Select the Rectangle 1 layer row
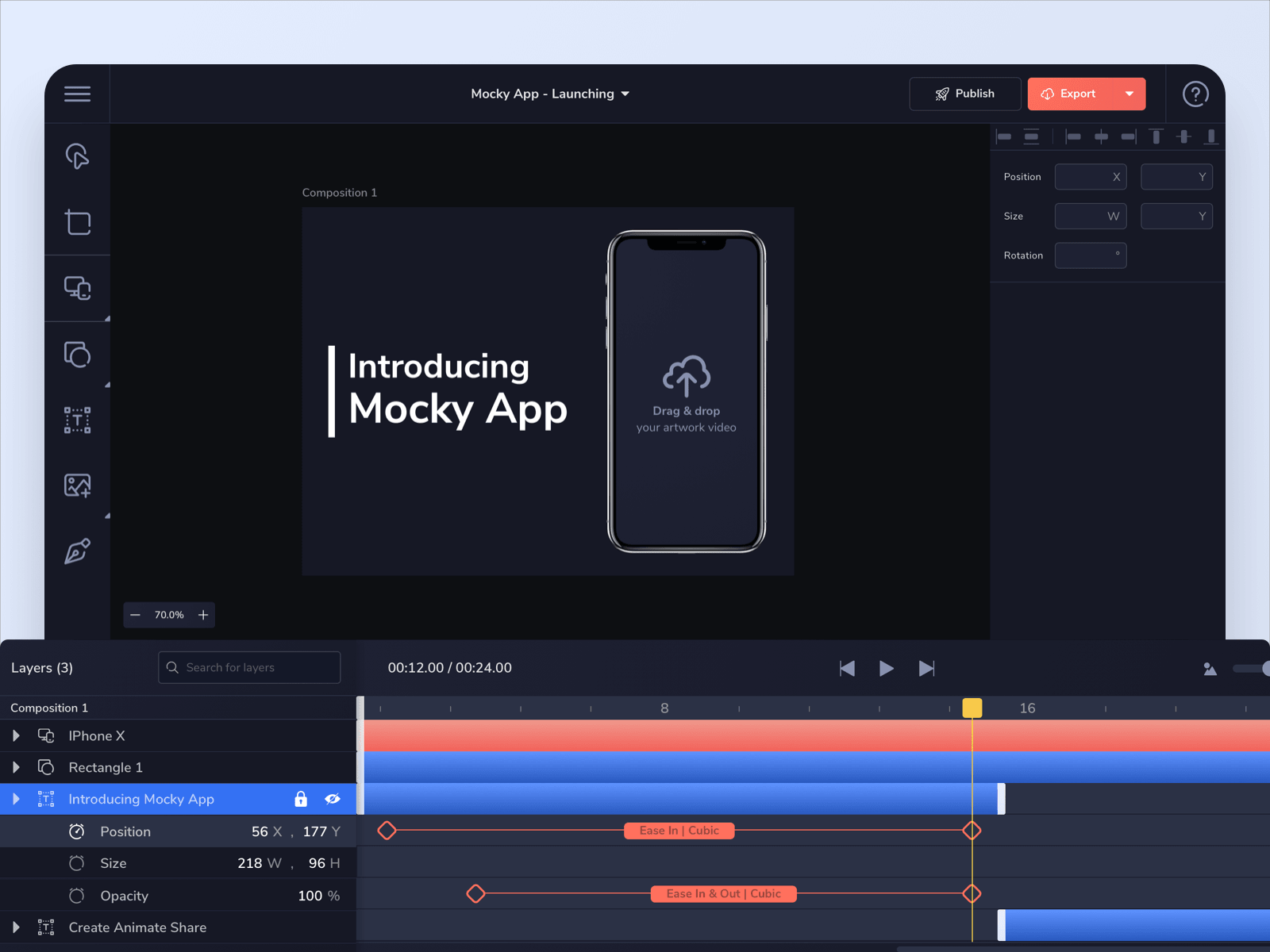Image resolution: width=1270 pixels, height=952 pixels. [179, 767]
